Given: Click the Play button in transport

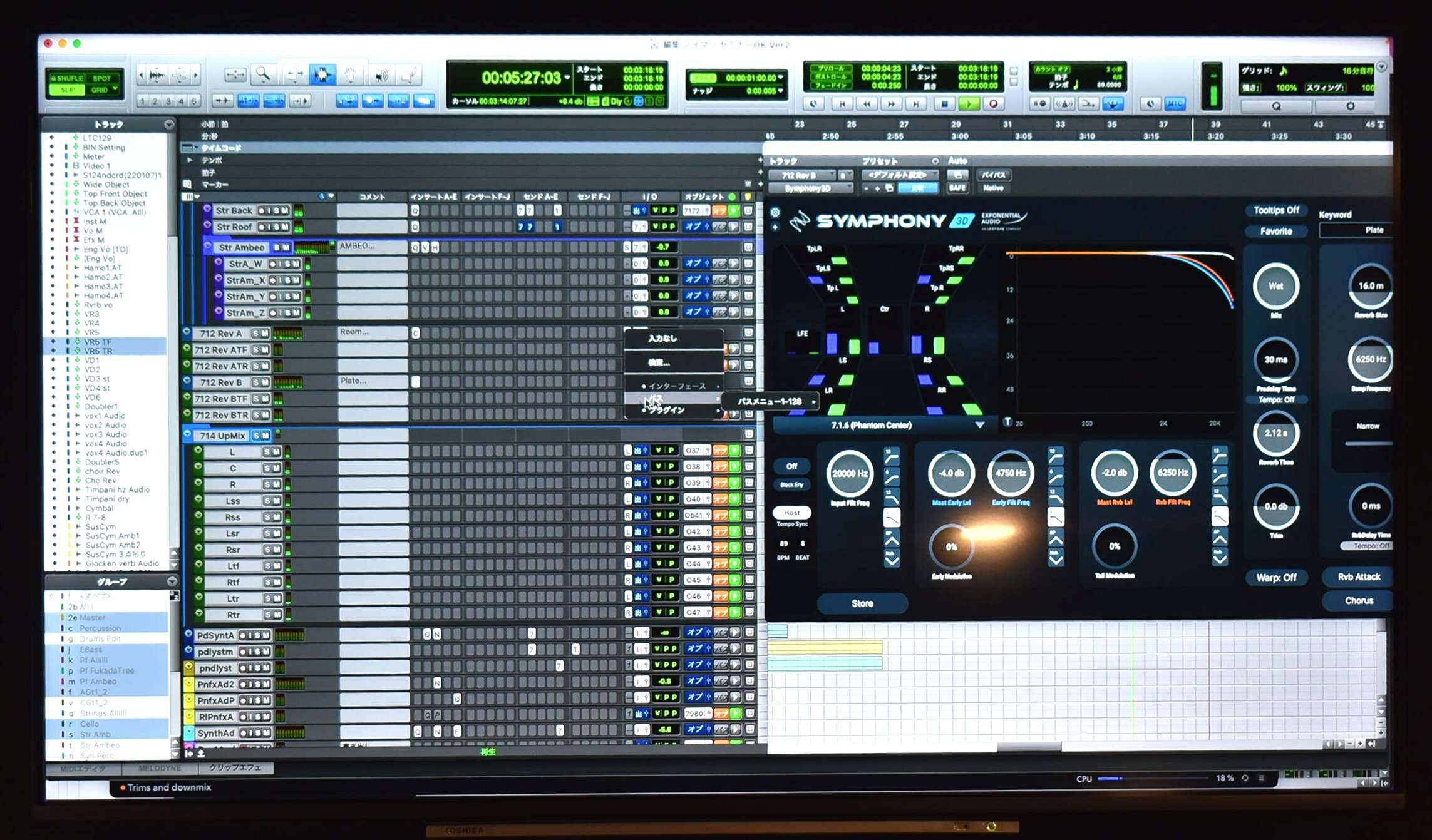Looking at the screenshot, I should pos(969,104).
